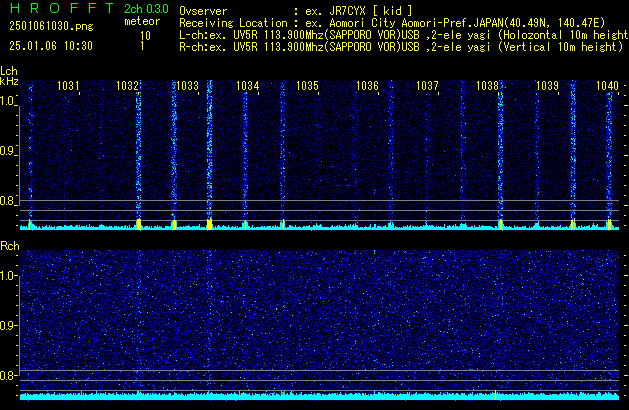Screen dimensions: 629x410
Task: Click the 1036 time label
Action: pos(367,85)
